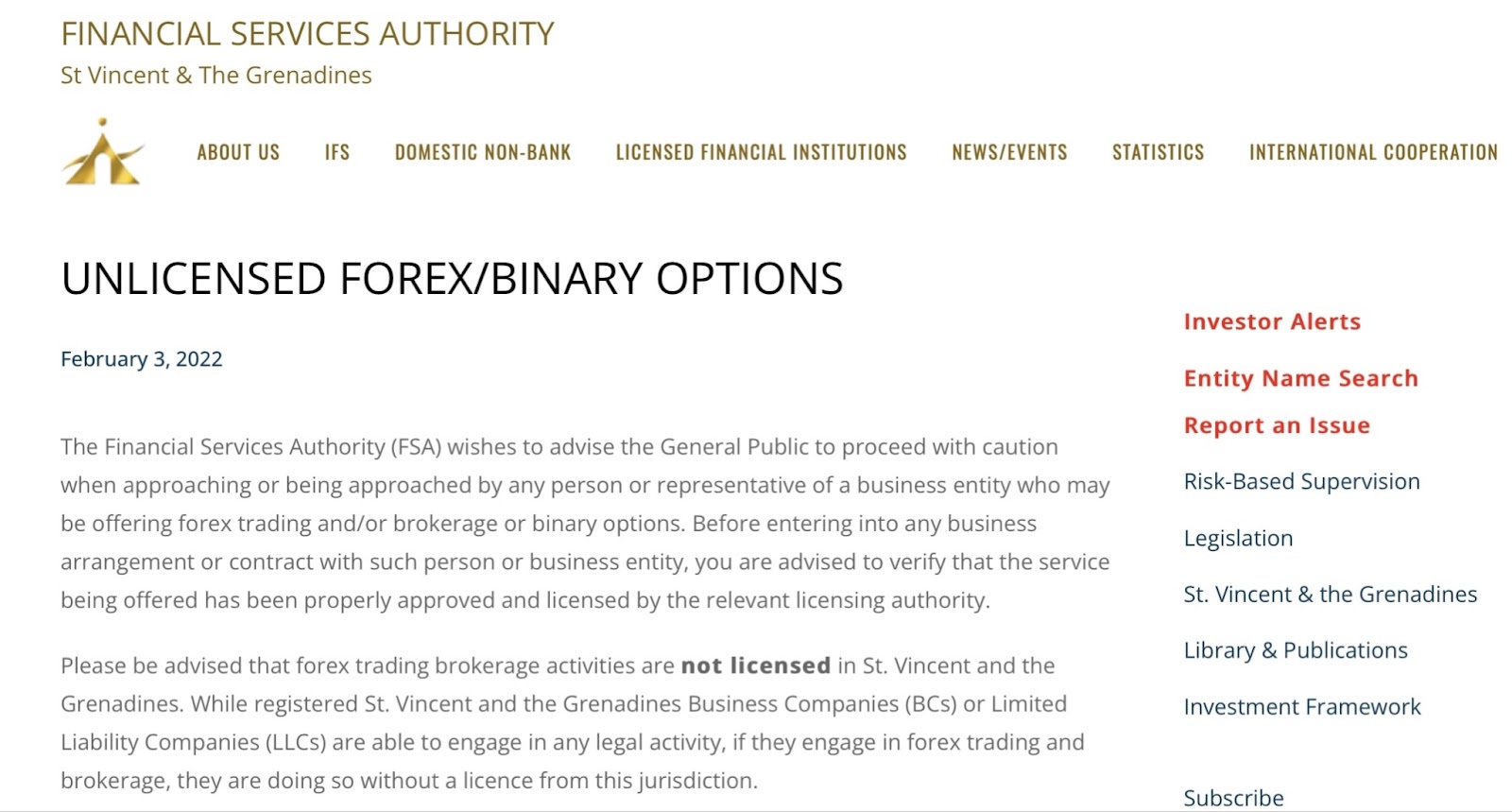Open International Cooperation menu

[x=1373, y=152]
